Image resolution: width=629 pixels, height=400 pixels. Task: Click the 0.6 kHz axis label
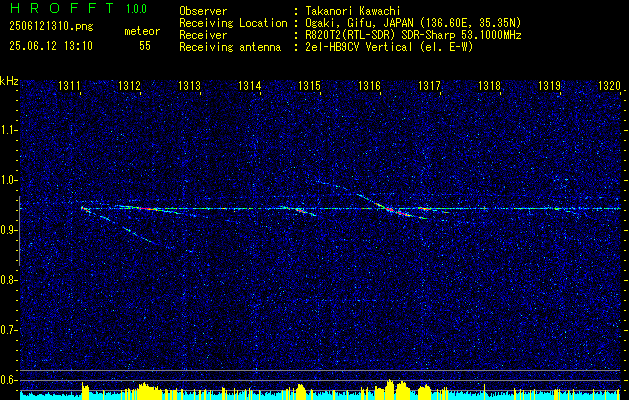[8, 380]
